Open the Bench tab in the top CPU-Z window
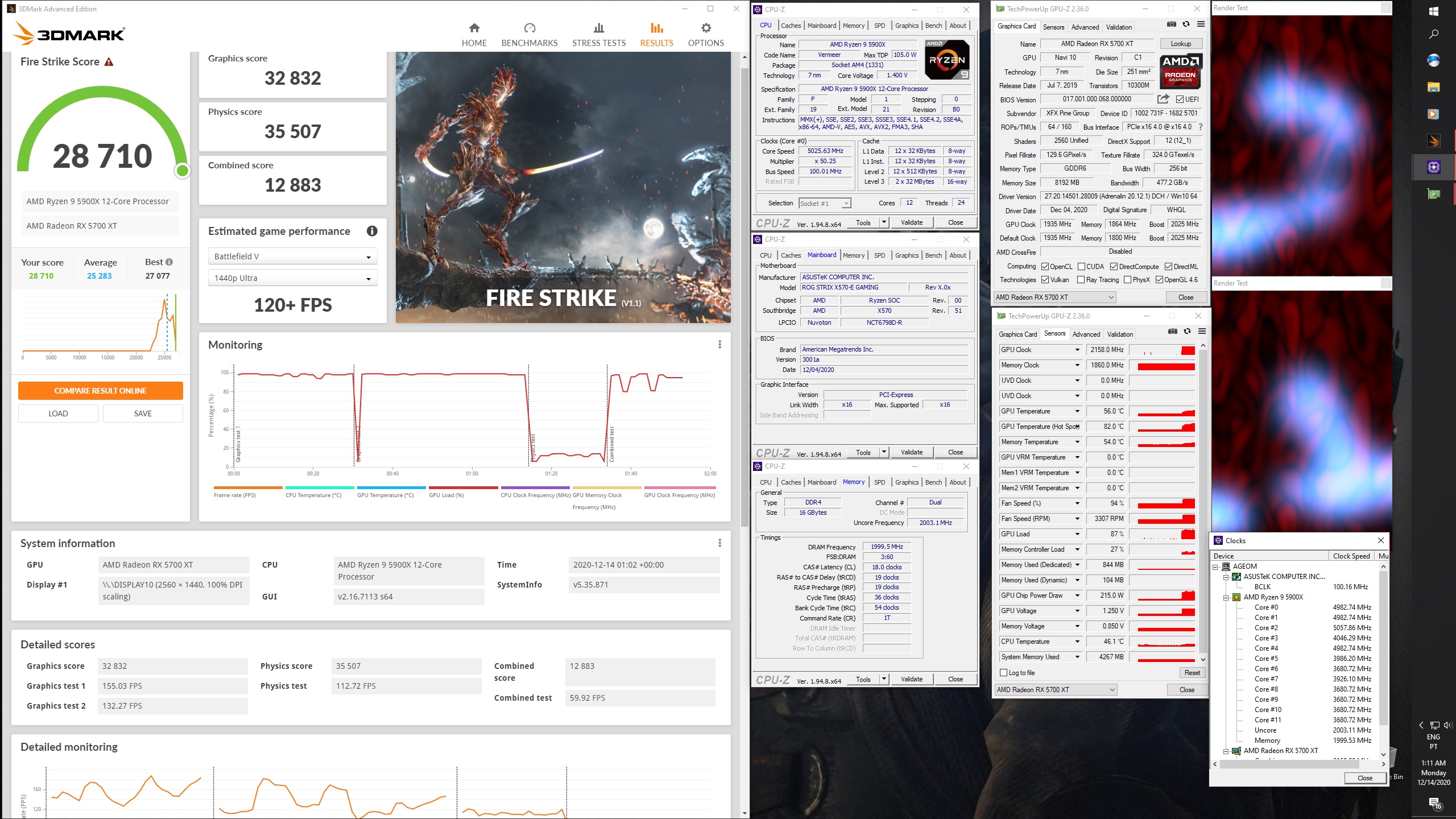This screenshot has height=819, width=1456. (933, 26)
